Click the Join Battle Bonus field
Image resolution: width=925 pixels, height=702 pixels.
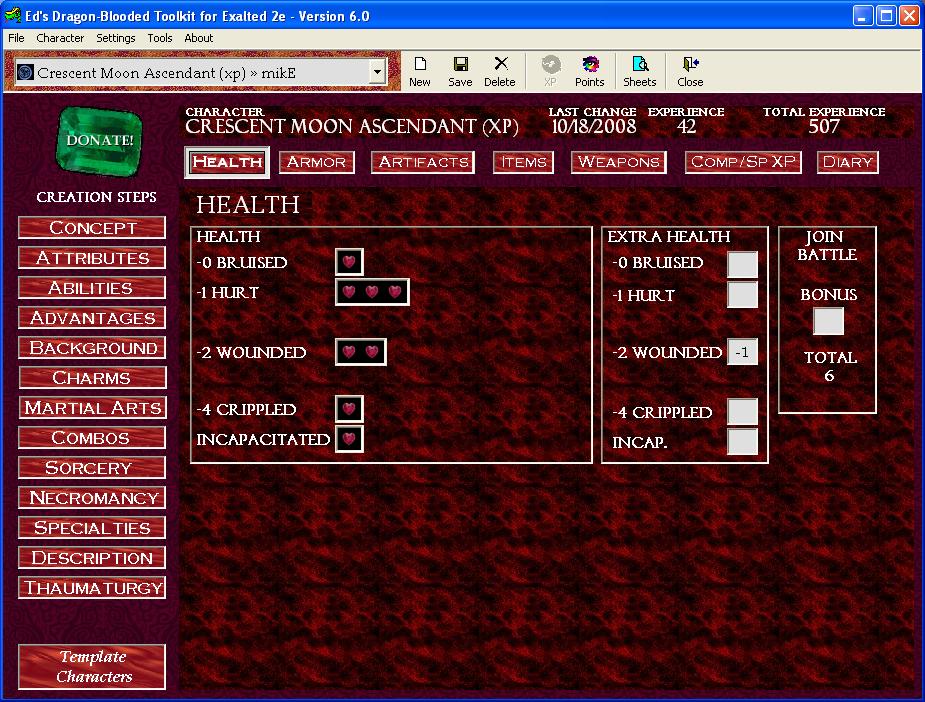pos(828,321)
